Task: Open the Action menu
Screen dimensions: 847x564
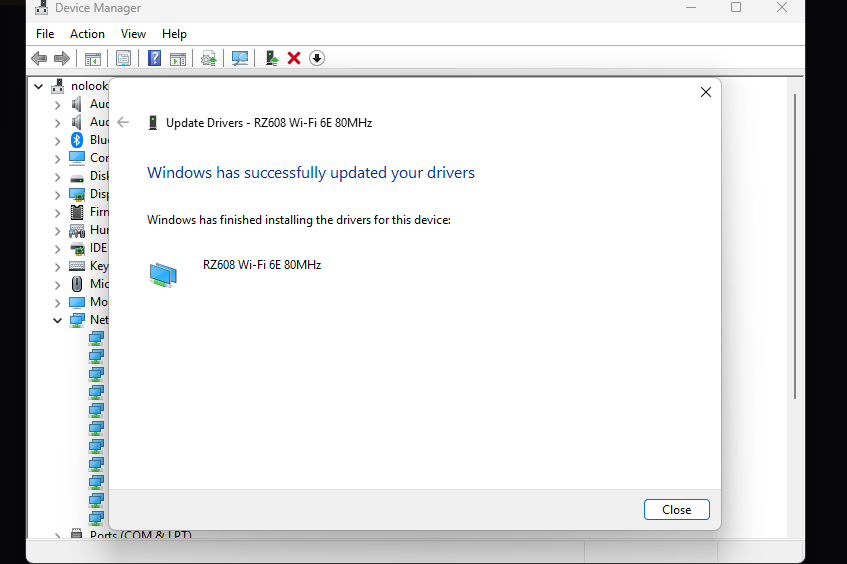Action: 87,34
